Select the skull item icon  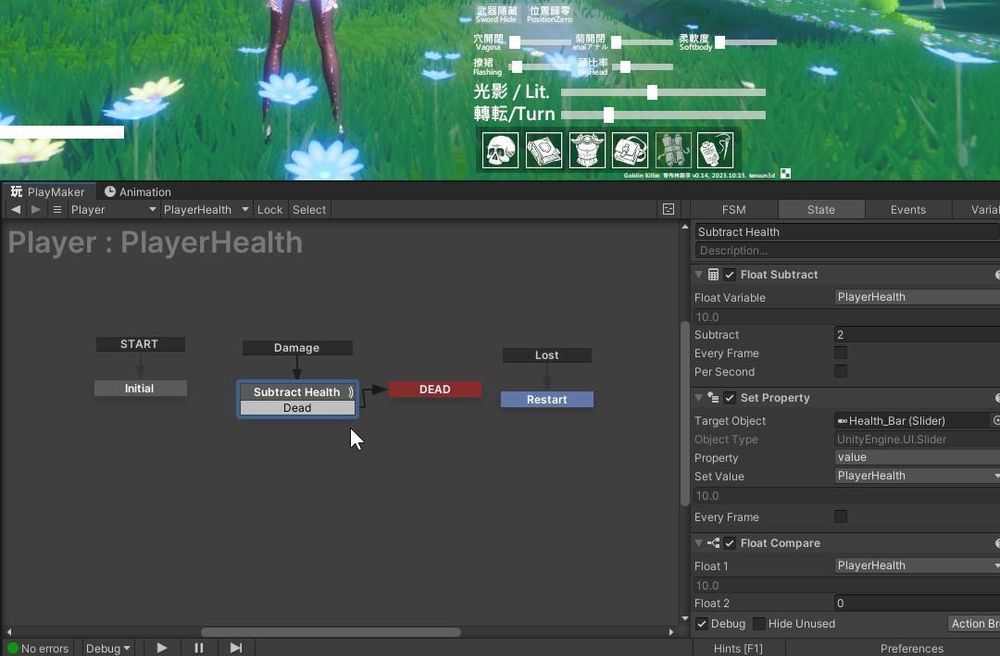click(x=500, y=148)
